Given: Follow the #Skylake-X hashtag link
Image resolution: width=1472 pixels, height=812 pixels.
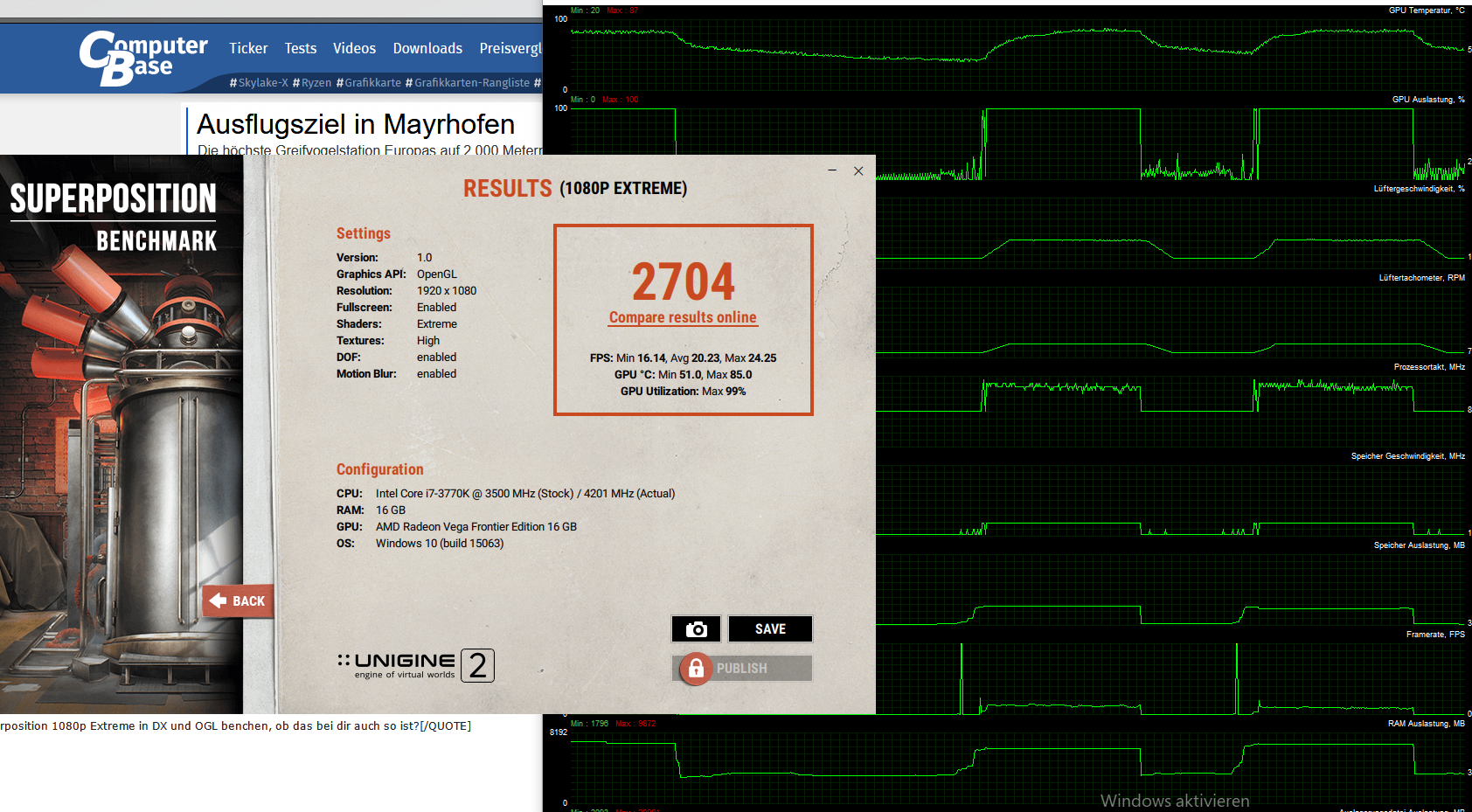Looking at the screenshot, I should pyautogui.click(x=259, y=83).
